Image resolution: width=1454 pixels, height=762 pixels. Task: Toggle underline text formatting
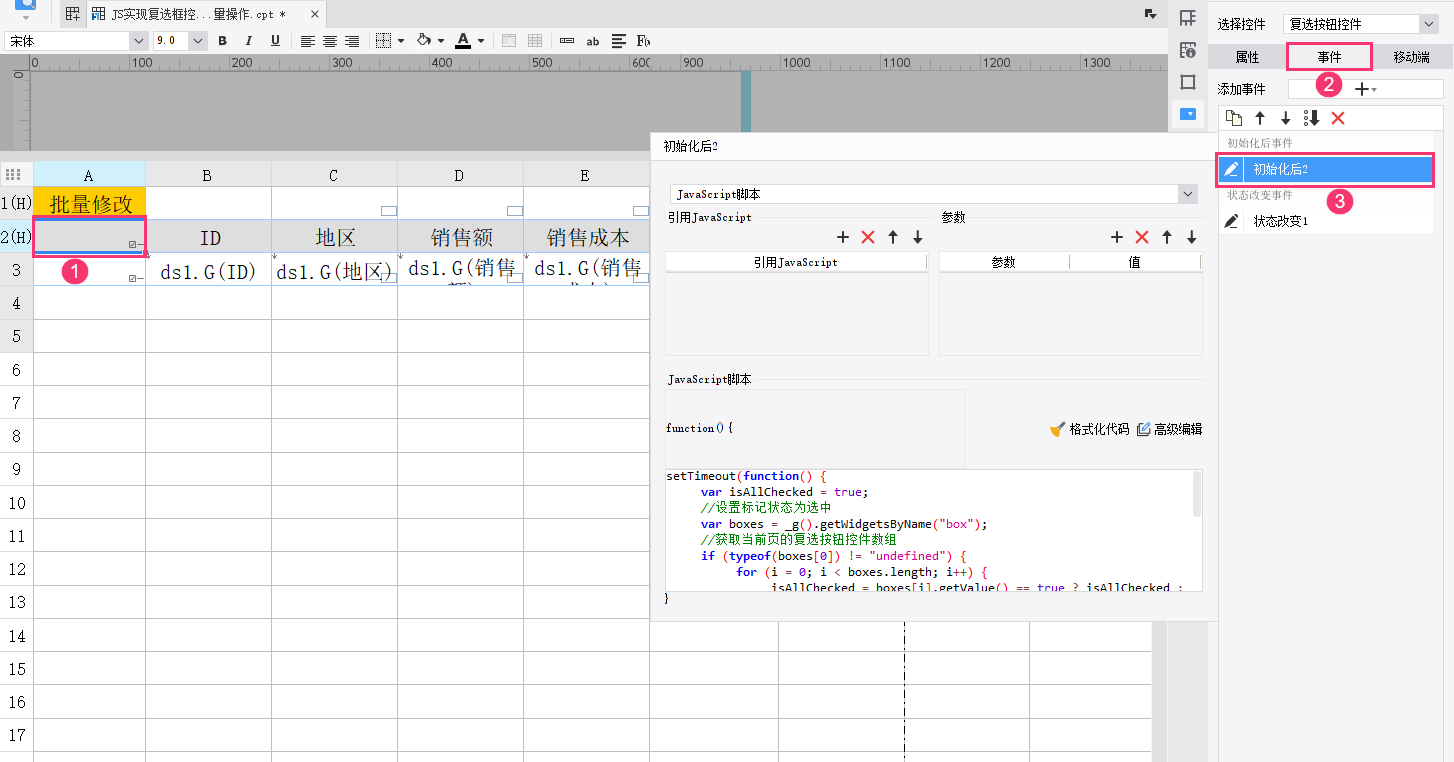(x=275, y=41)
